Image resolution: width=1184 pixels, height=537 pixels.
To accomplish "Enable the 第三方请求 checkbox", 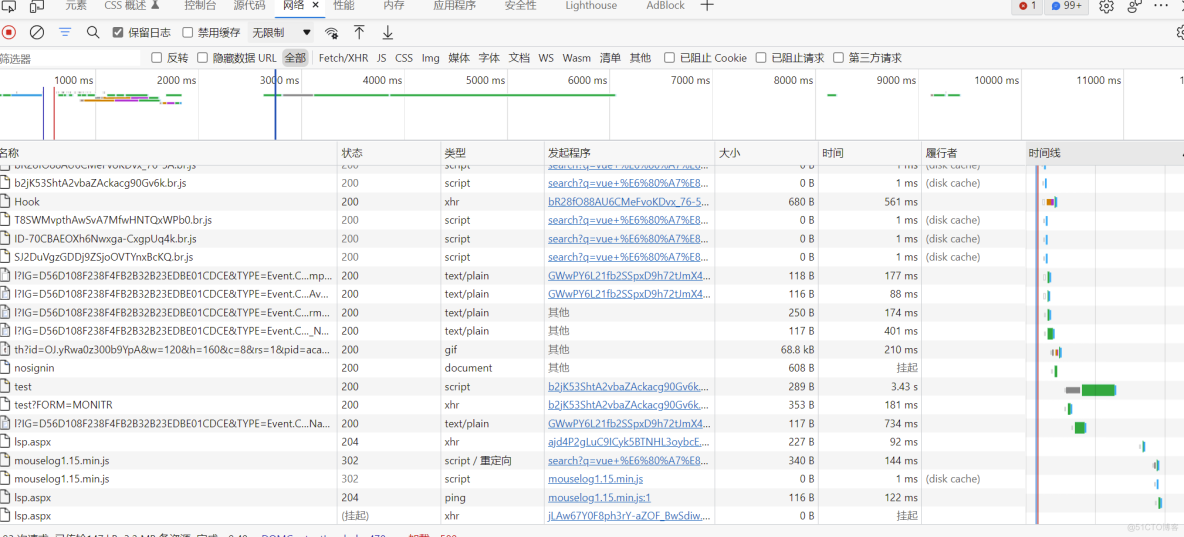I will coord(838,58).
